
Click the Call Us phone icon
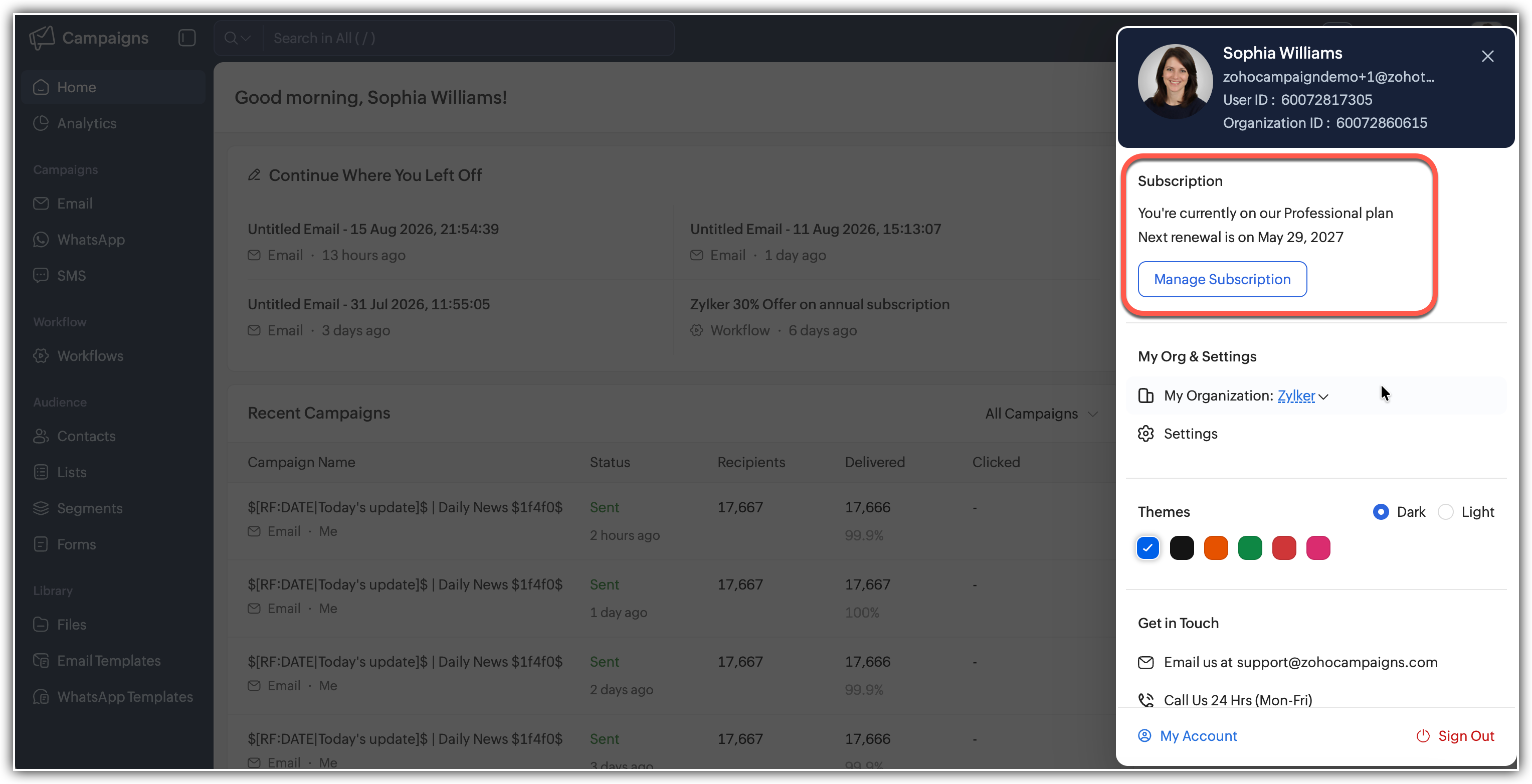coord(1146,700)
